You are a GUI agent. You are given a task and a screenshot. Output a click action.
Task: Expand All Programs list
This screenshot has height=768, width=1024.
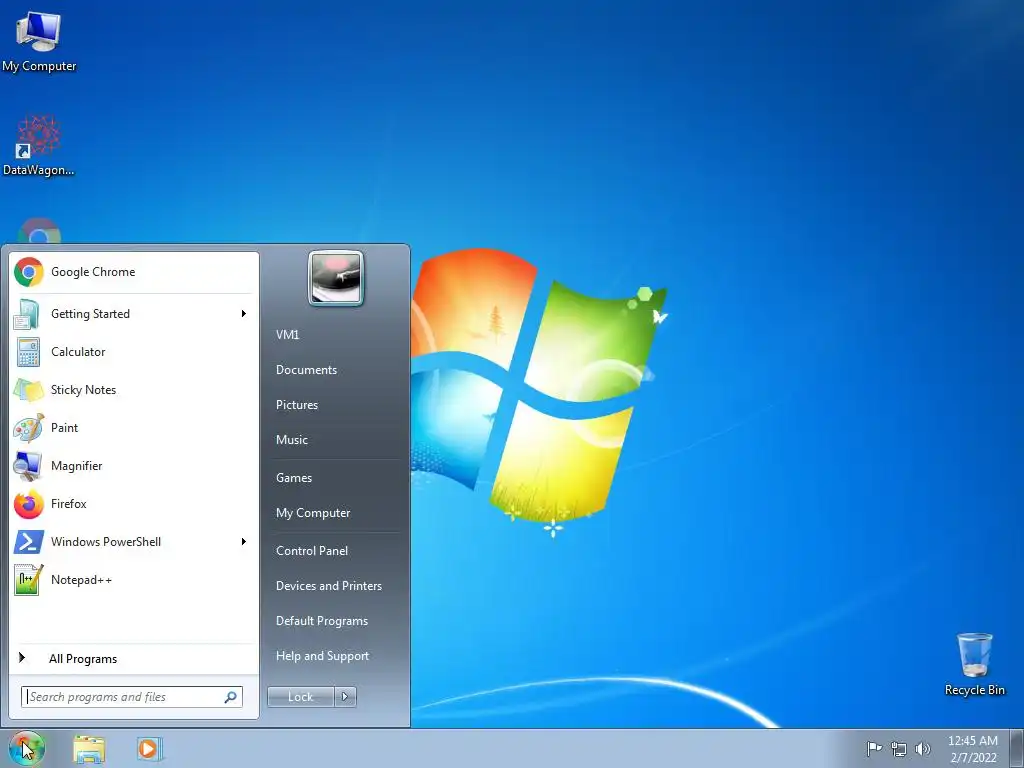(134, 658)
